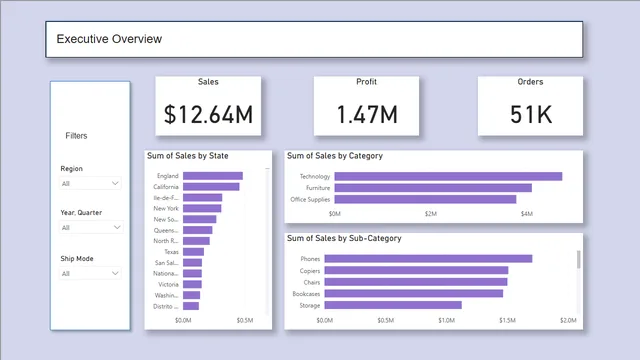Click the $0.5M axis label in State chart
The image size is (640, 360).
(x=245, y=320)
